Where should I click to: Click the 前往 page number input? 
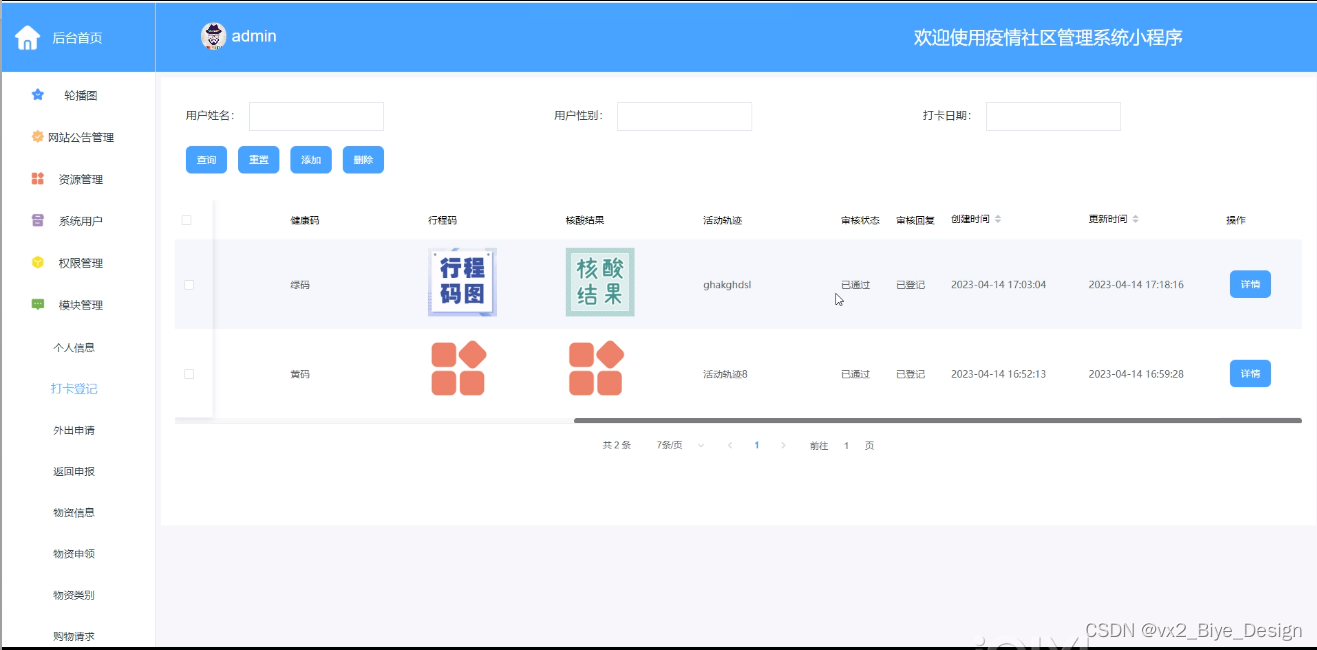coord(846,445)
